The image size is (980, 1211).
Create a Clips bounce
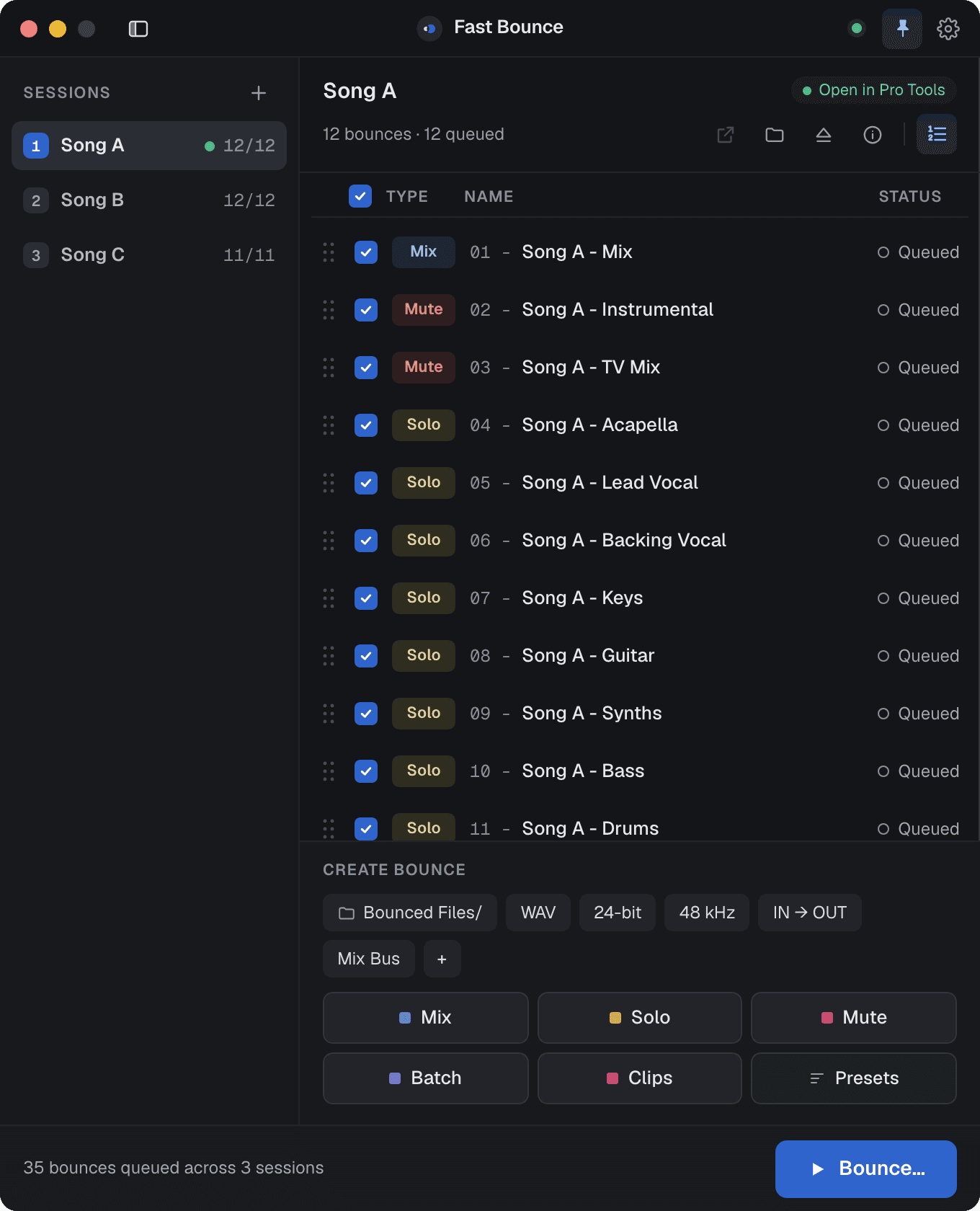[x=640, y=1078]
